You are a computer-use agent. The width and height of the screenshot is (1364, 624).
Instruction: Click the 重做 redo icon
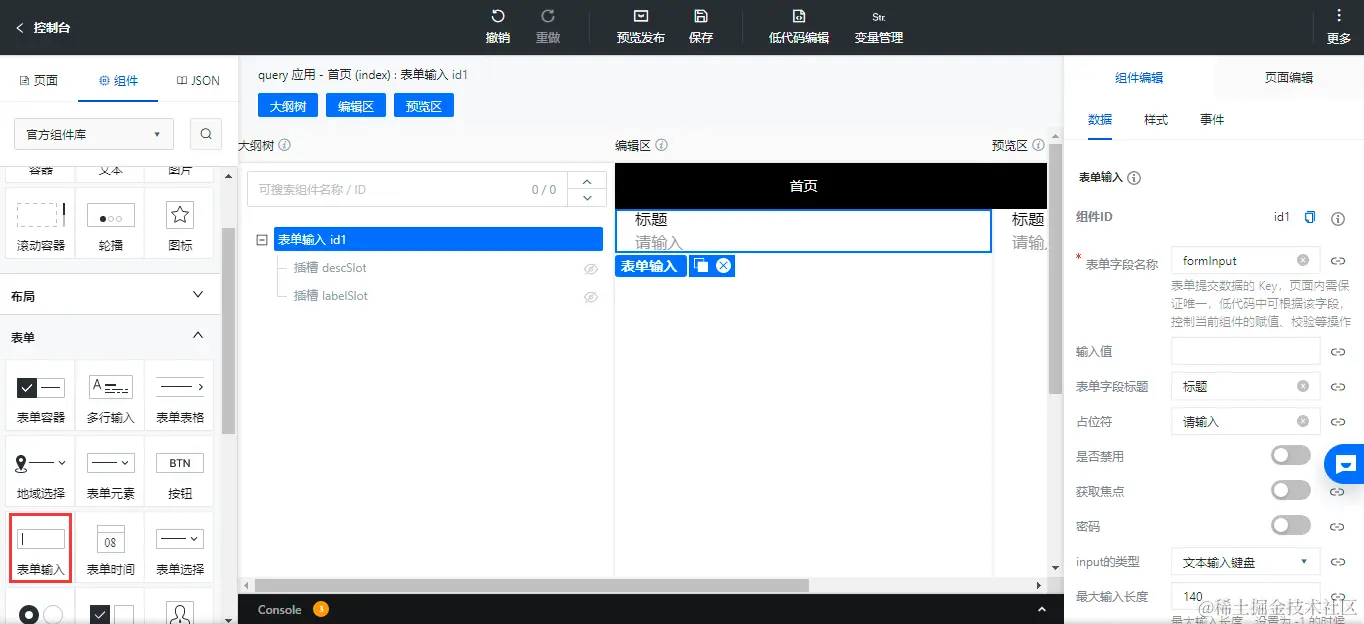[548, 16]
